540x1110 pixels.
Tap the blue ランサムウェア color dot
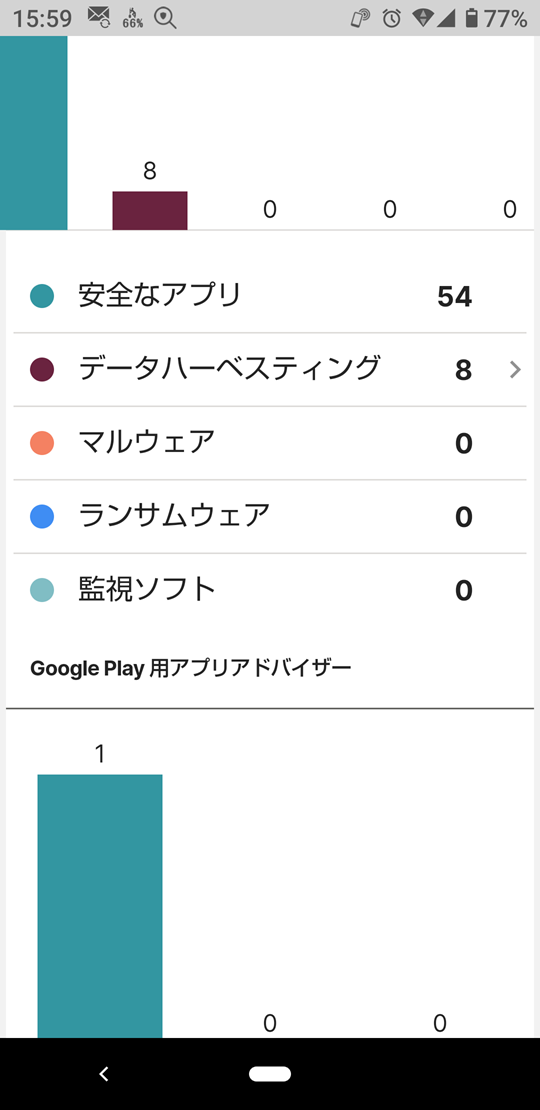(42, 517)
